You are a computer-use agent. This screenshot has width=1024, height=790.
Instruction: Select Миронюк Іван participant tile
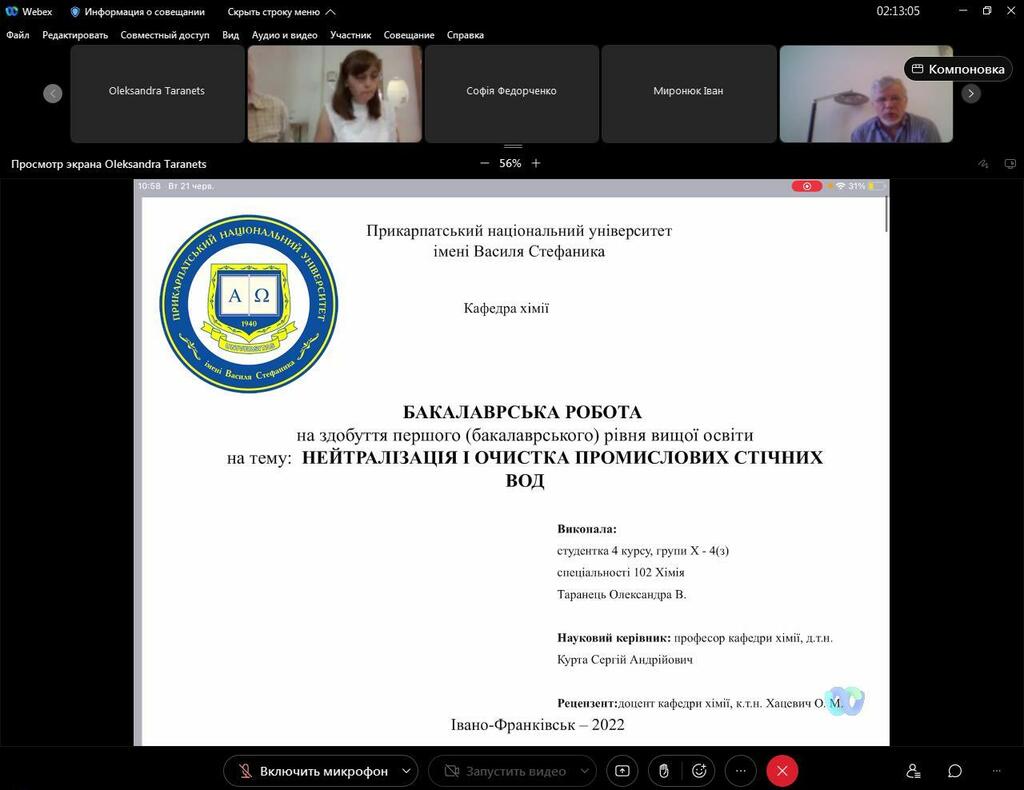pos(688,93)
